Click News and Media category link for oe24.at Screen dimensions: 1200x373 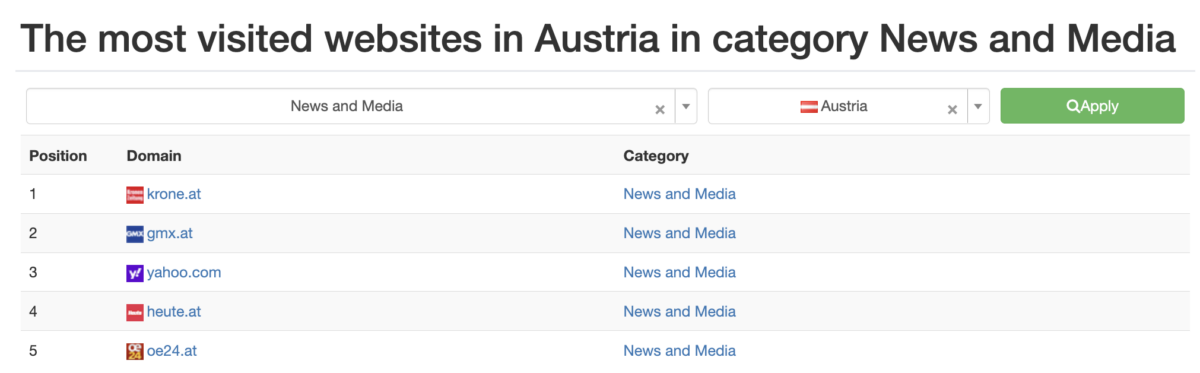pyautogui.click(x=679, y=351)
